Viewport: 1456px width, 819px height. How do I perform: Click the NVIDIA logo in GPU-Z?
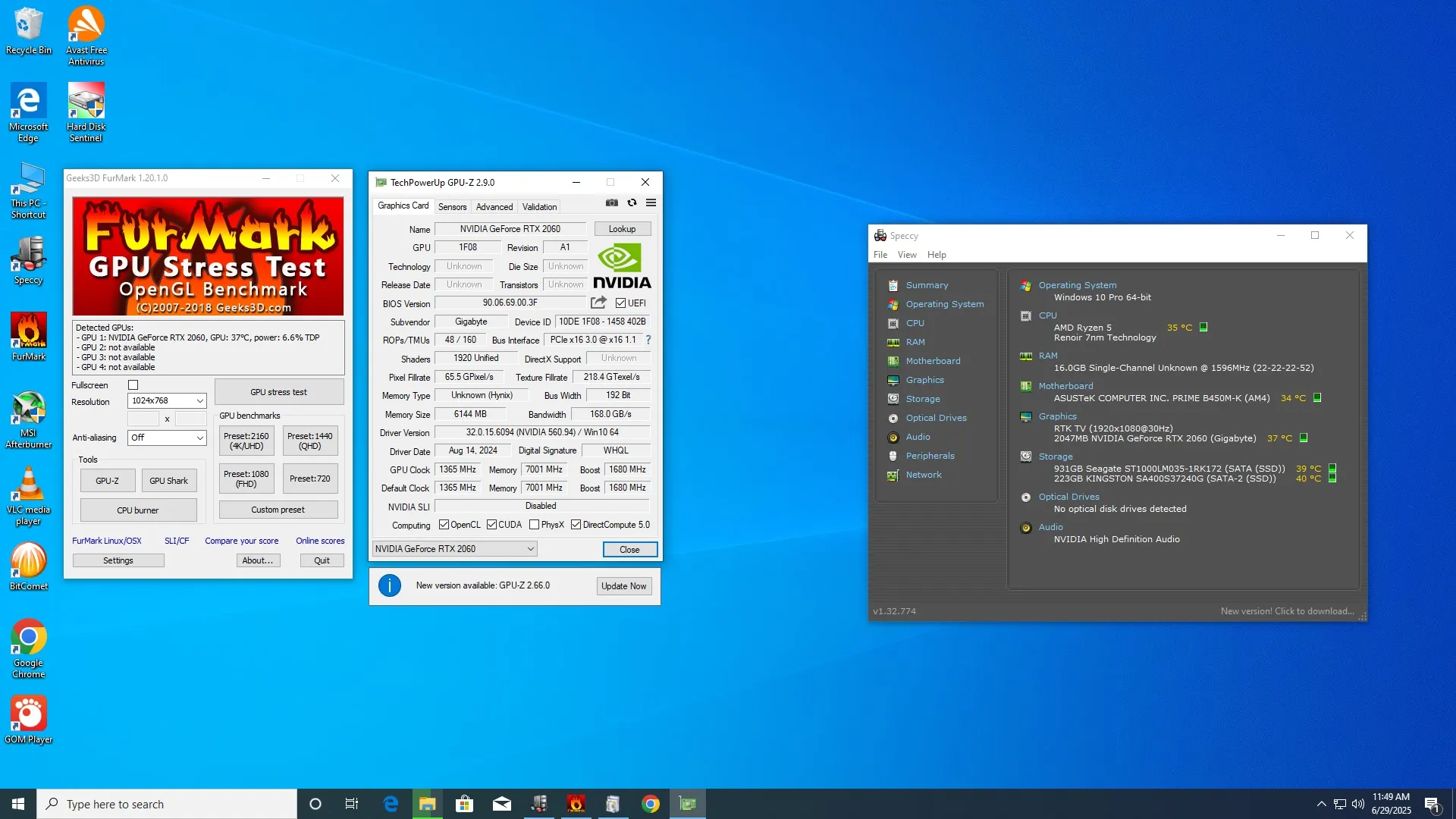[x=622, y=265]
